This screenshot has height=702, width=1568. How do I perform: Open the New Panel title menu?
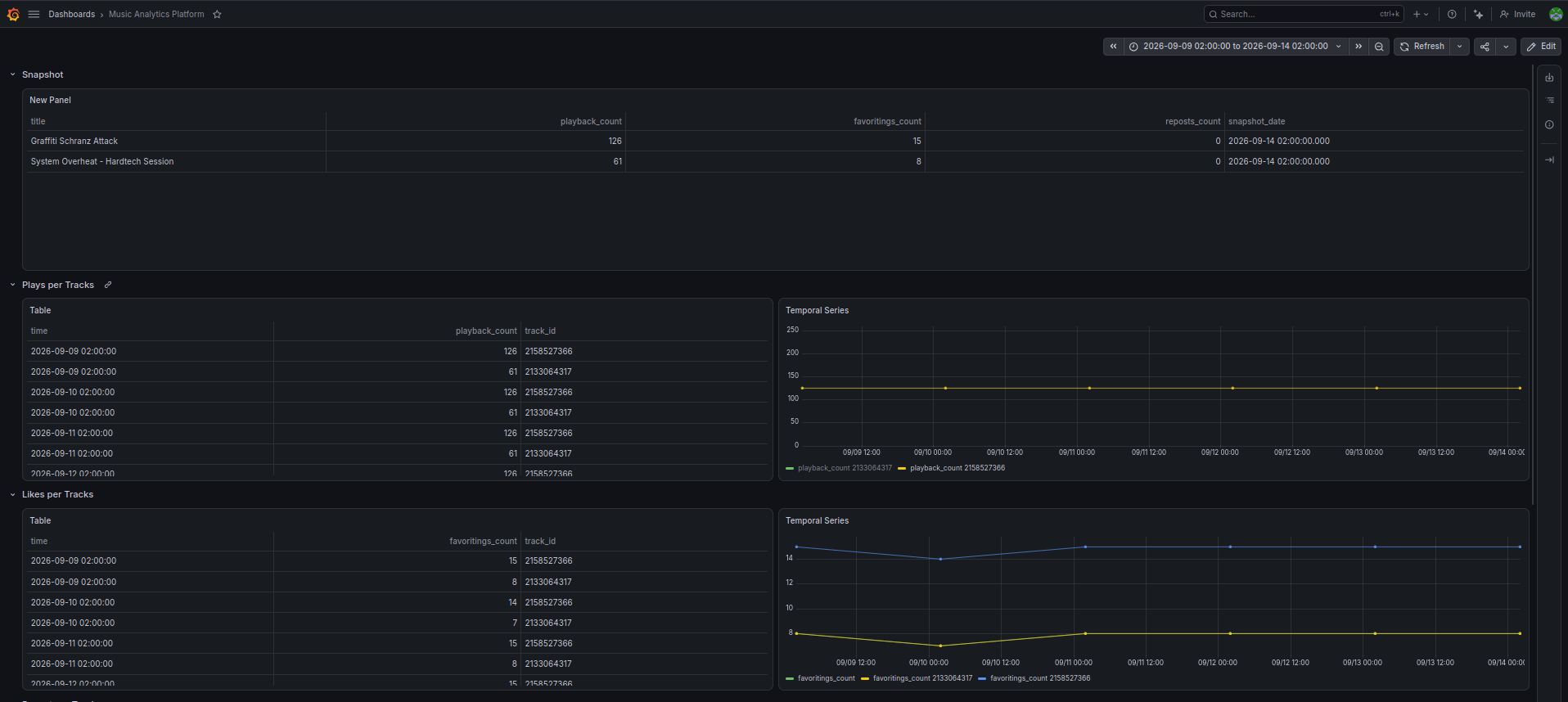(x=50, y=100)
